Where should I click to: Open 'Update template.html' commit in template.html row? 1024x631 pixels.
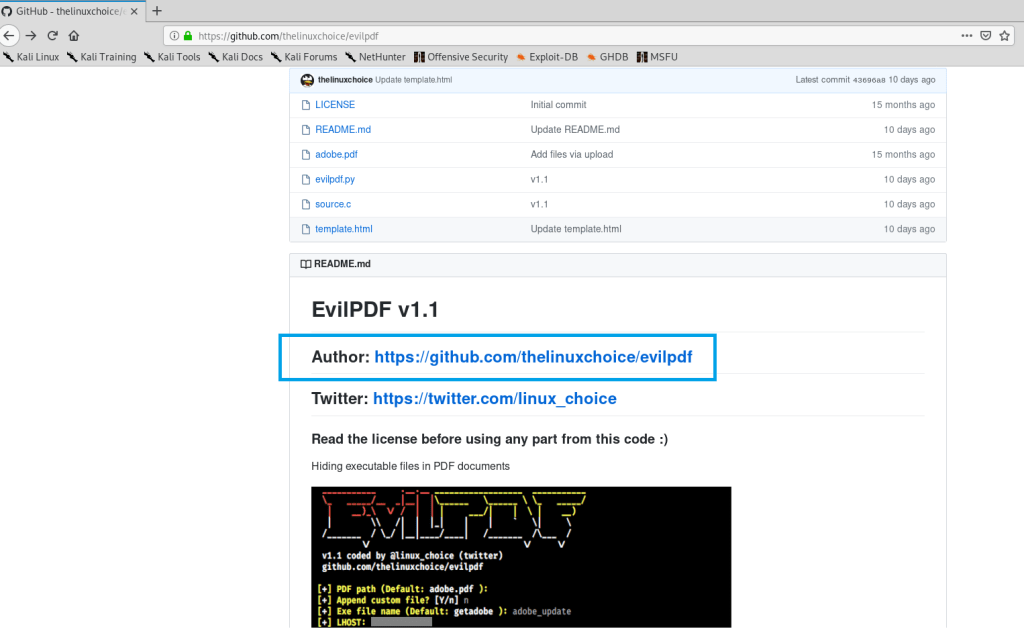(x=576, y=229)
